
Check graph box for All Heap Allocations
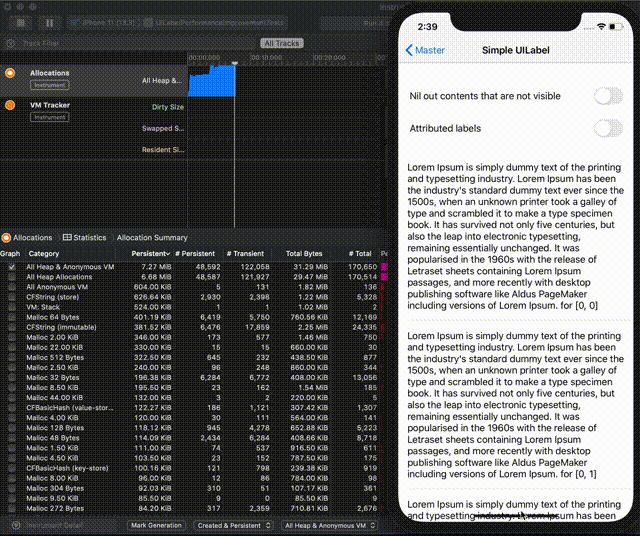tap(12, 277)
